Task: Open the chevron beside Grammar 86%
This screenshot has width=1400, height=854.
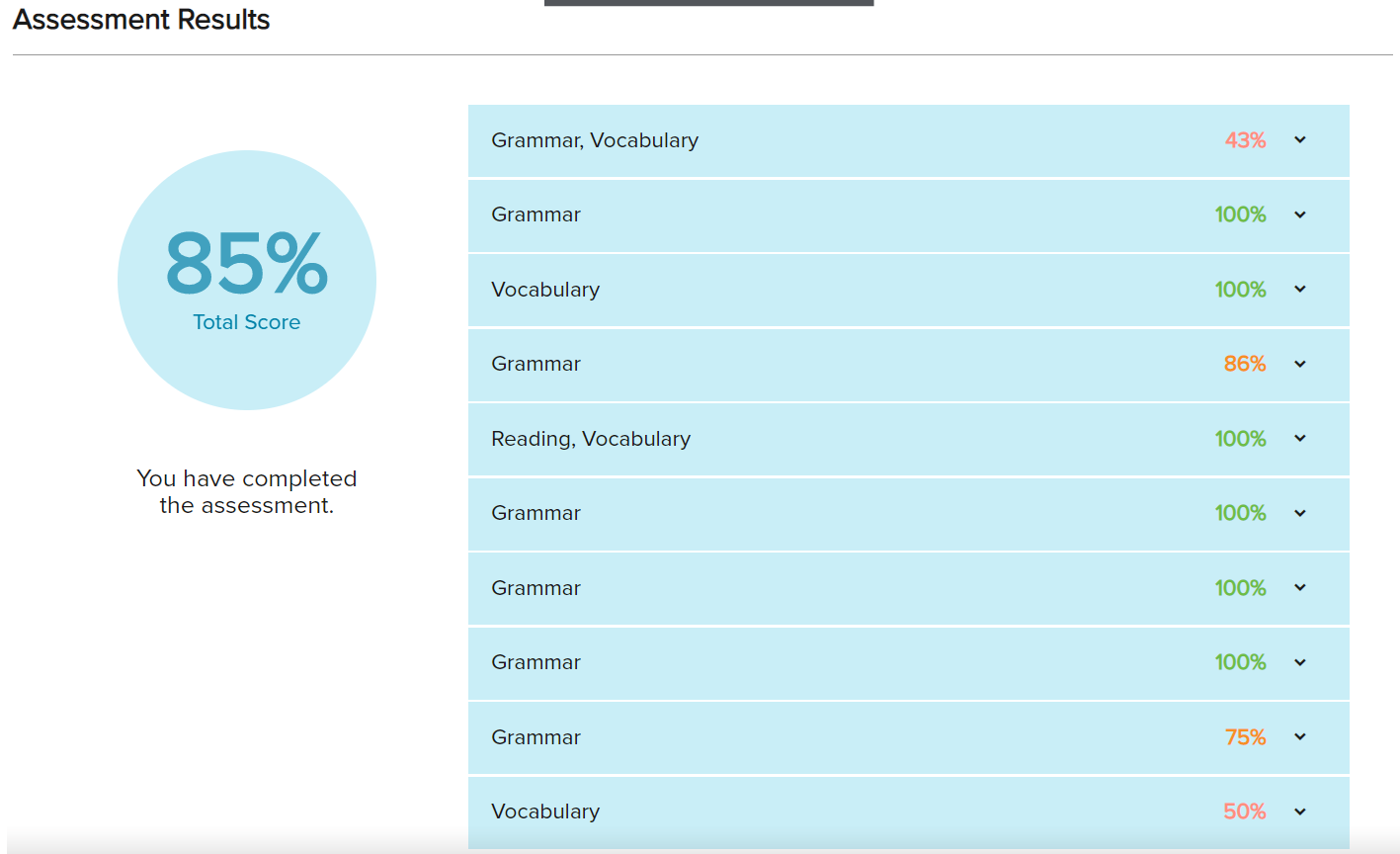Action: (x=1300, y=364)
